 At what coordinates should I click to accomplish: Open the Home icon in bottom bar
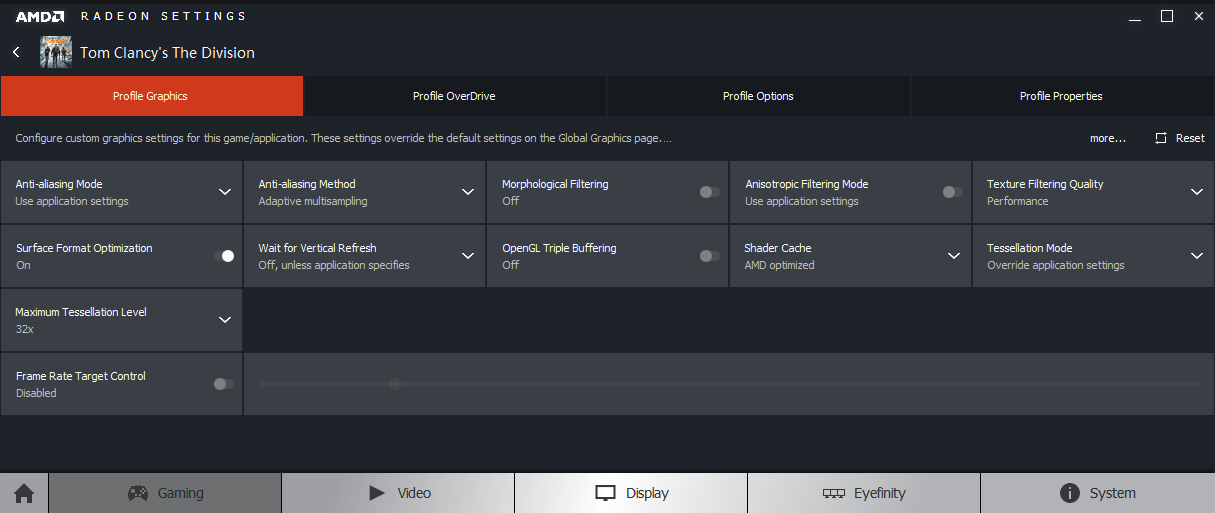pos(24,493)
